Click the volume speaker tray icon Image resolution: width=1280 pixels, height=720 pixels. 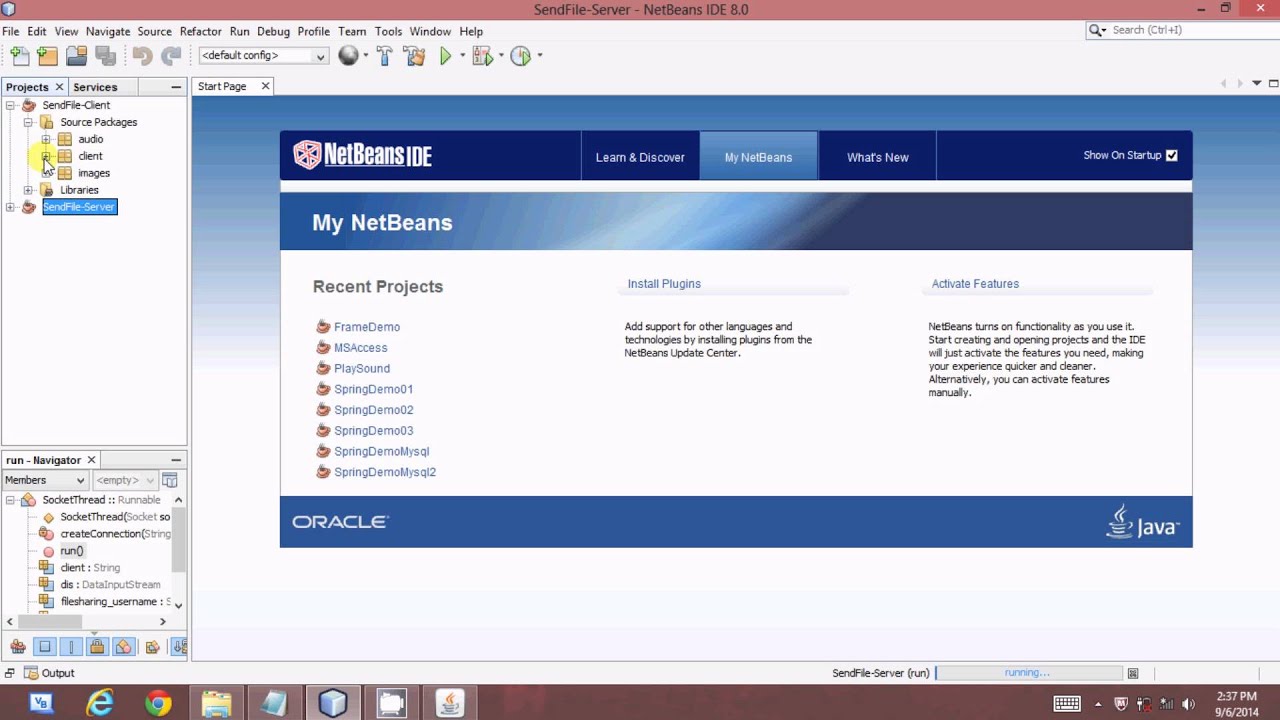1188,704
